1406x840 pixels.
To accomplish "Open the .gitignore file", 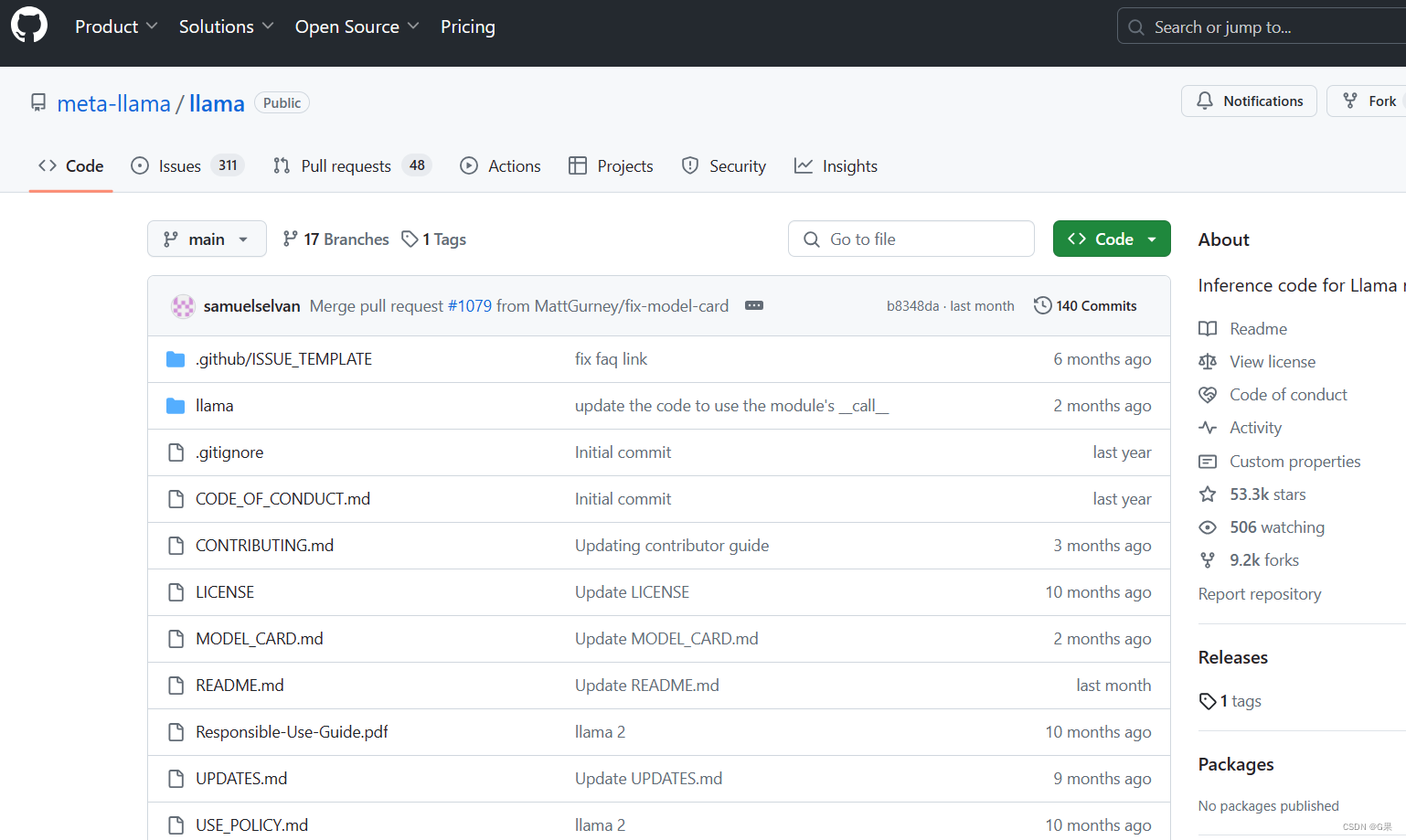I will coord(229,452).
